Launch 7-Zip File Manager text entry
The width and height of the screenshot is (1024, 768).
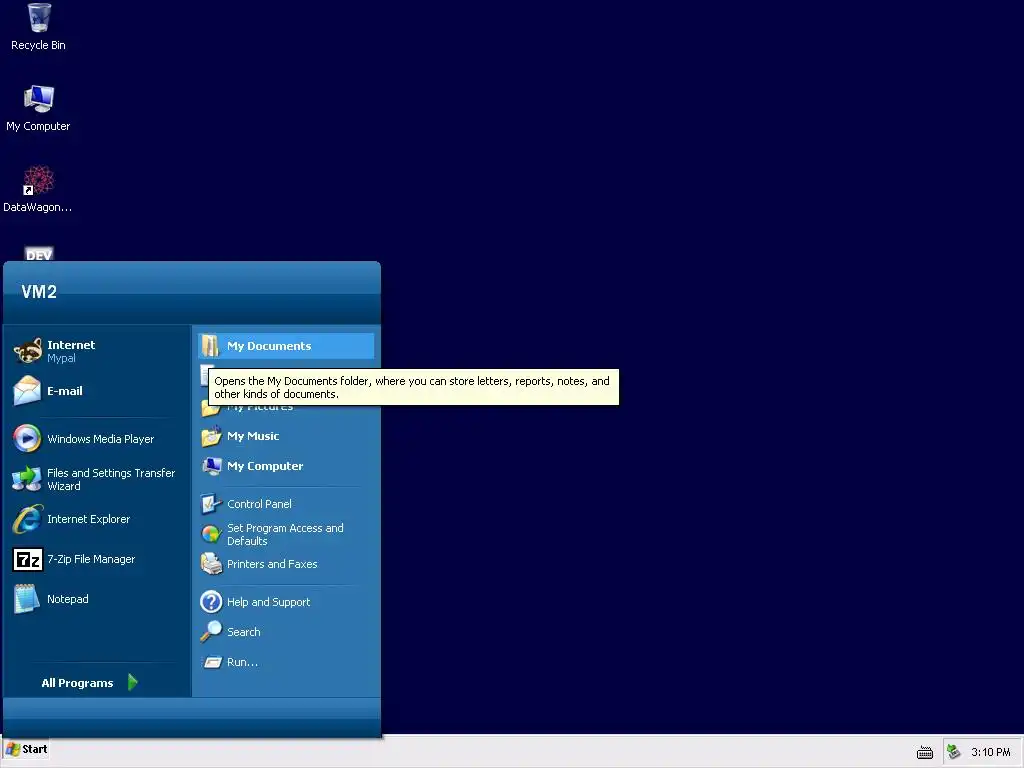click(x=91, y=559)
